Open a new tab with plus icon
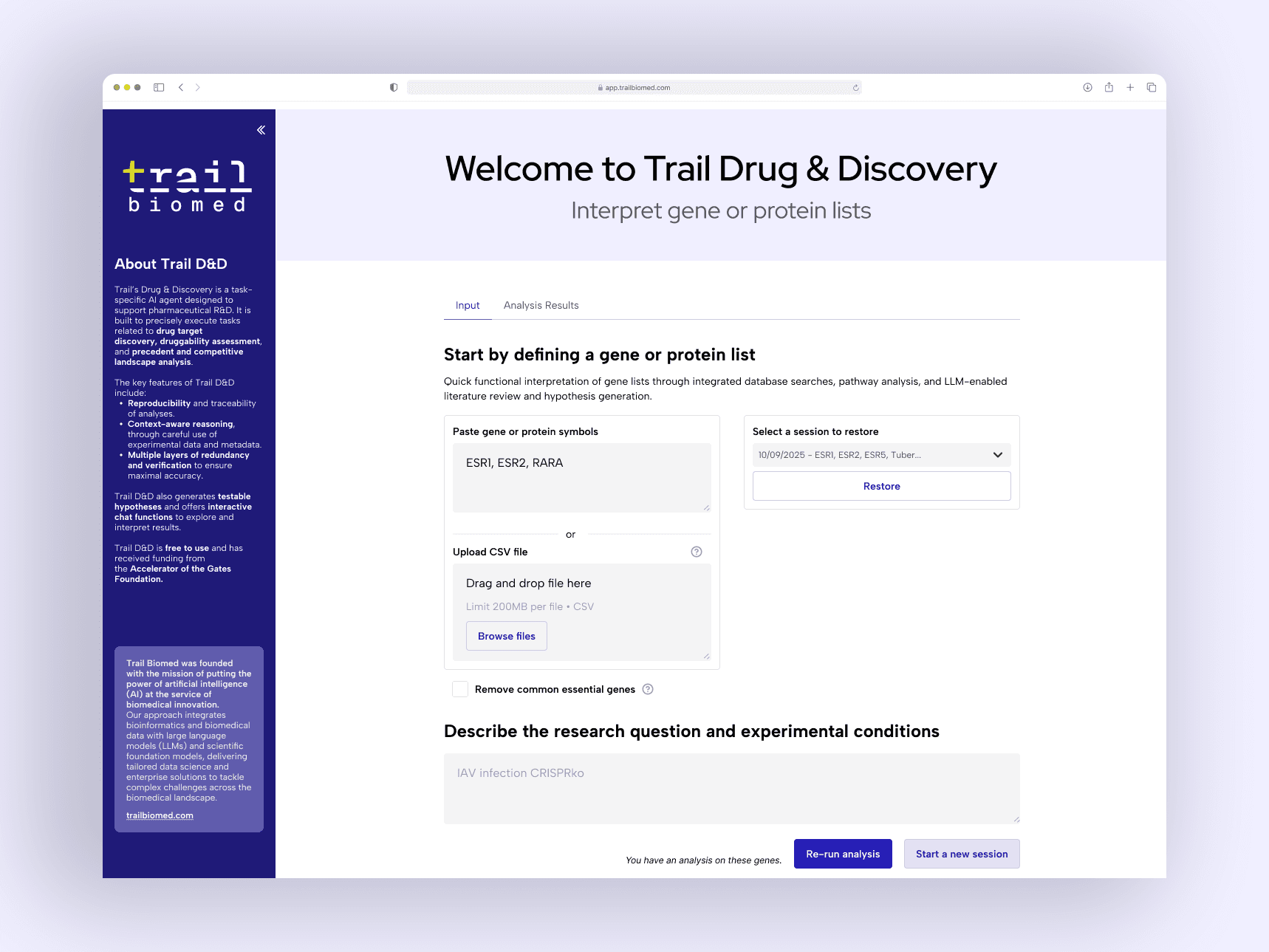1269x952 pixels. pyautogui.click(x=1130, y=87)
